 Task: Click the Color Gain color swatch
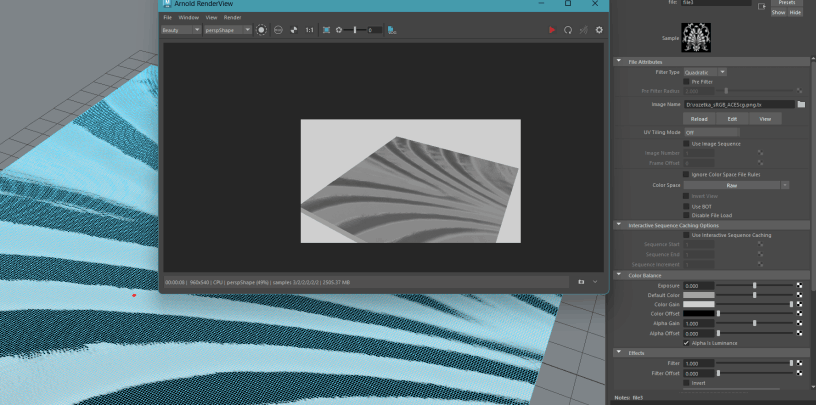click(x=698, y=304)
